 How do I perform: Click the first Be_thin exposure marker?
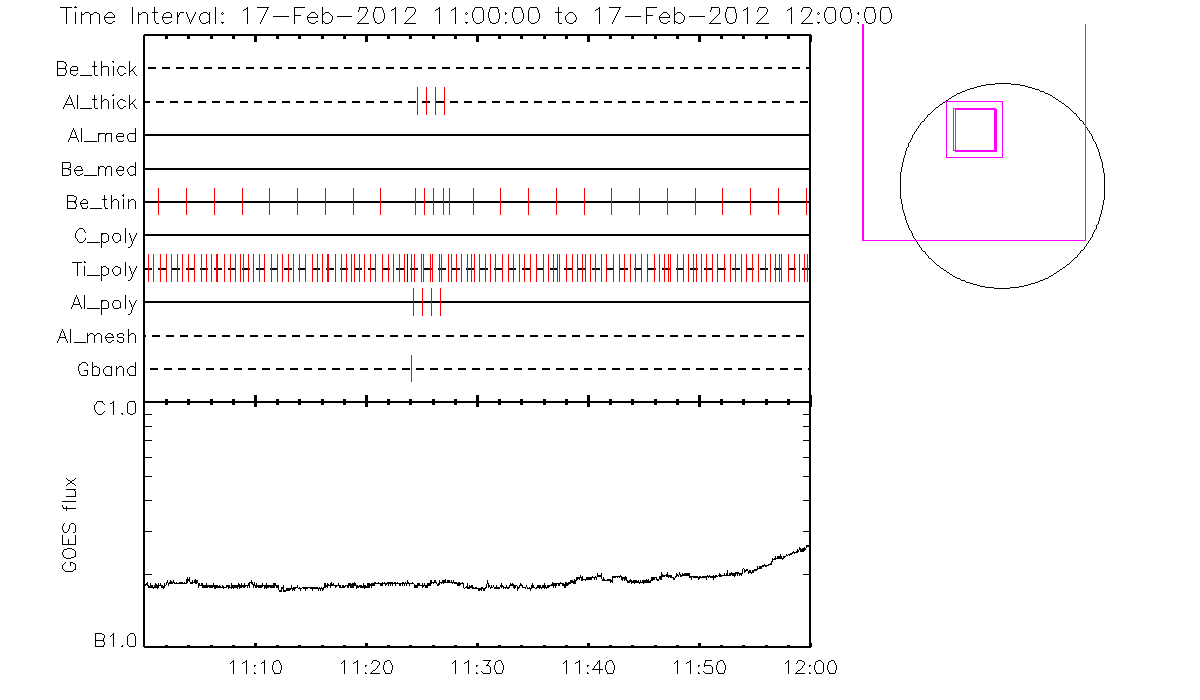159,202
